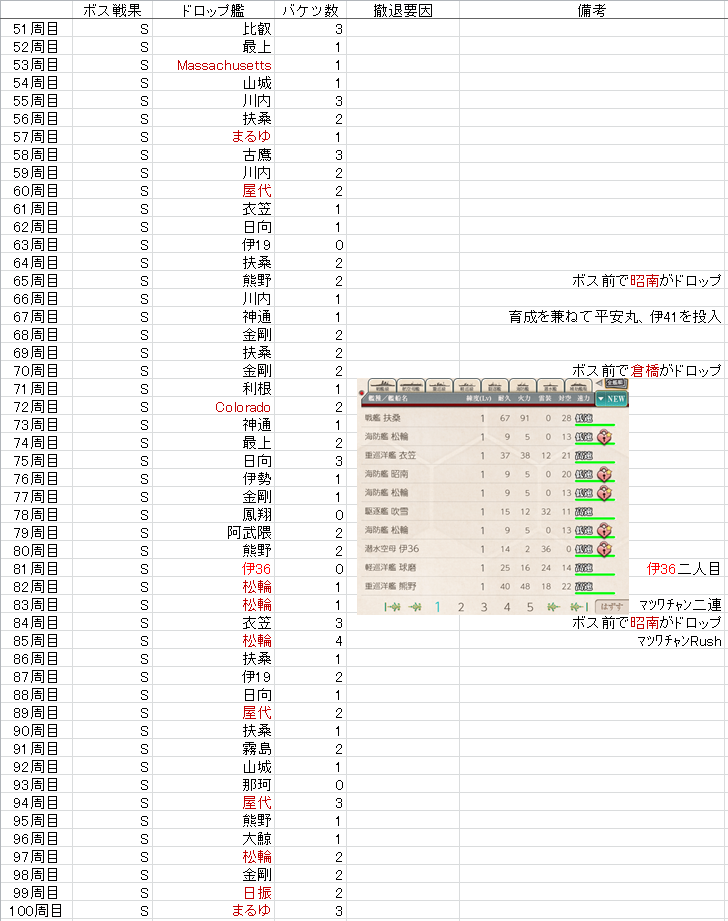728x921 pixels.
Task: Select the 駆逐艦 吹雪 ship row
Action: point(494,512)
